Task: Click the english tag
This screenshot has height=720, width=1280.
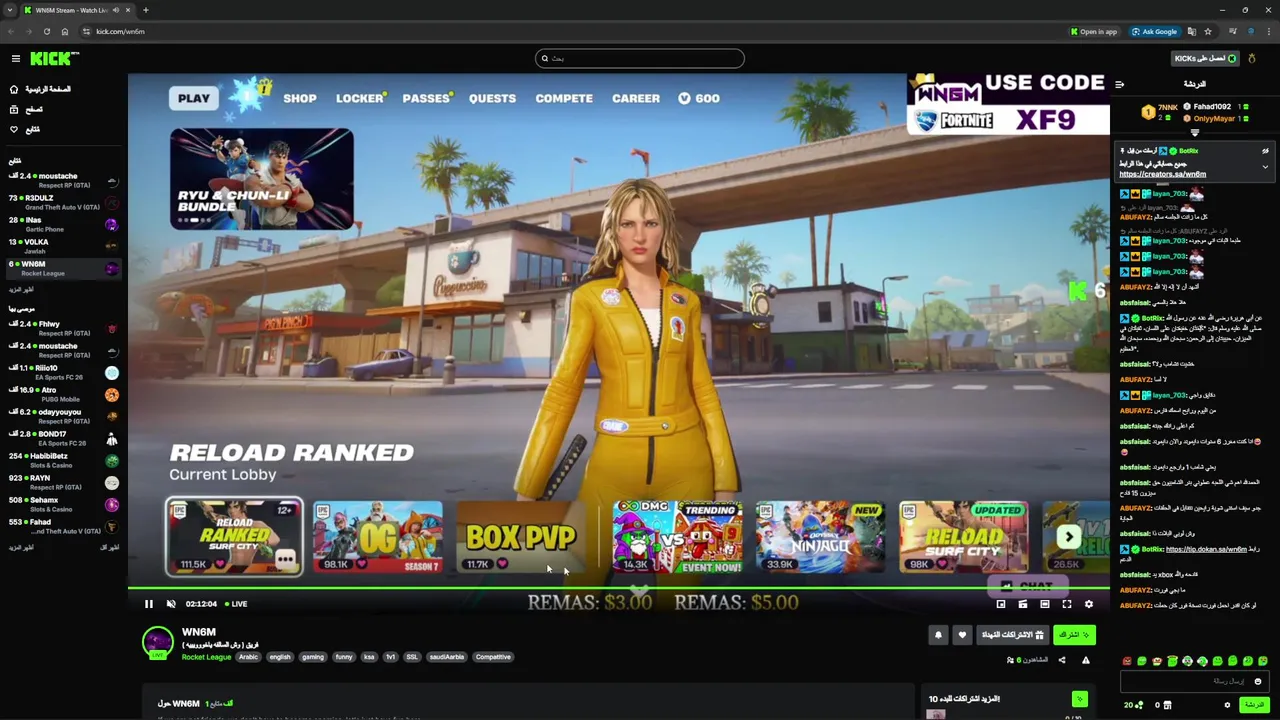Action: (280, 657)
